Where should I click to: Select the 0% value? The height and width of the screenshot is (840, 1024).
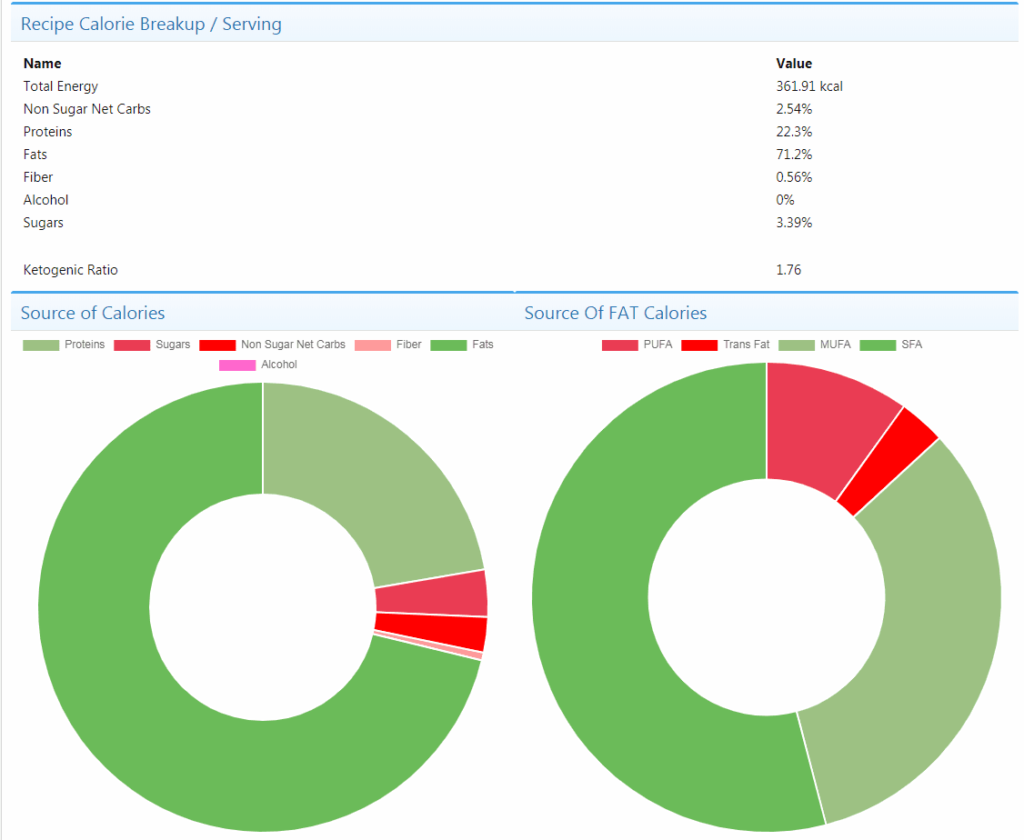(x=785, y=200)
